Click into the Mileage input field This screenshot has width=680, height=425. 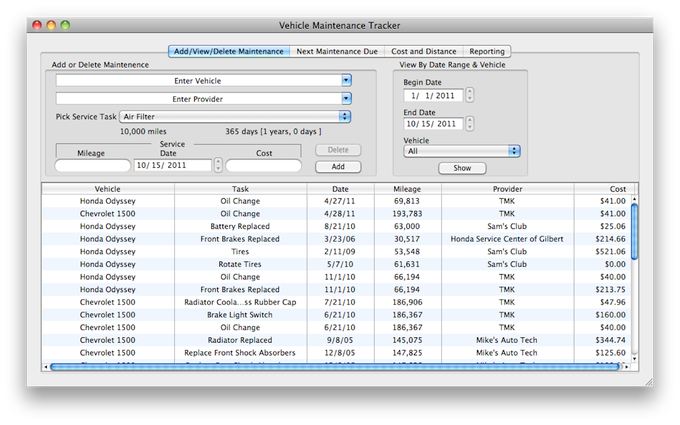92,165
